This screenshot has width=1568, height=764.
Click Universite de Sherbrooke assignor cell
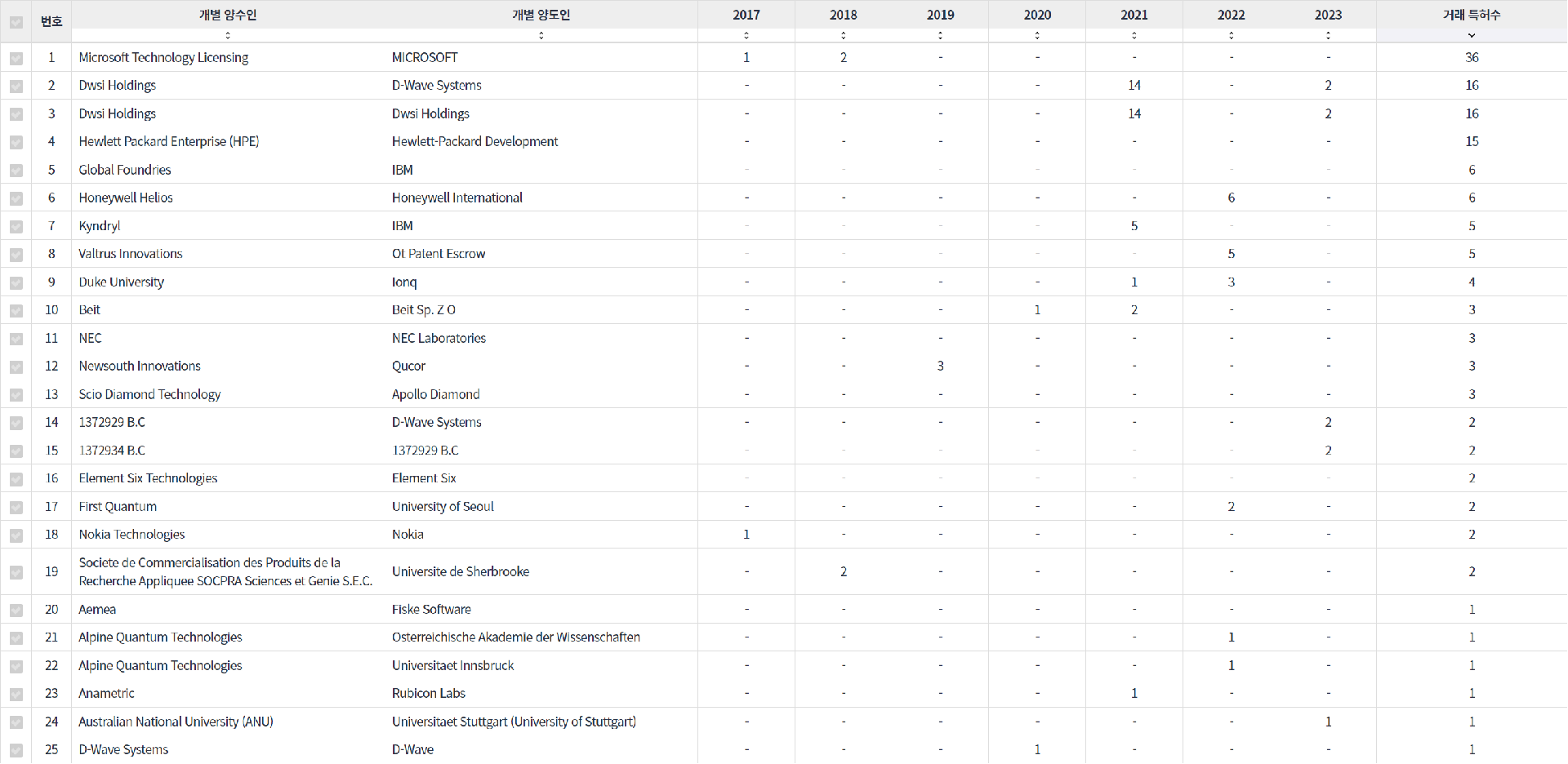(x=461, y=571)
